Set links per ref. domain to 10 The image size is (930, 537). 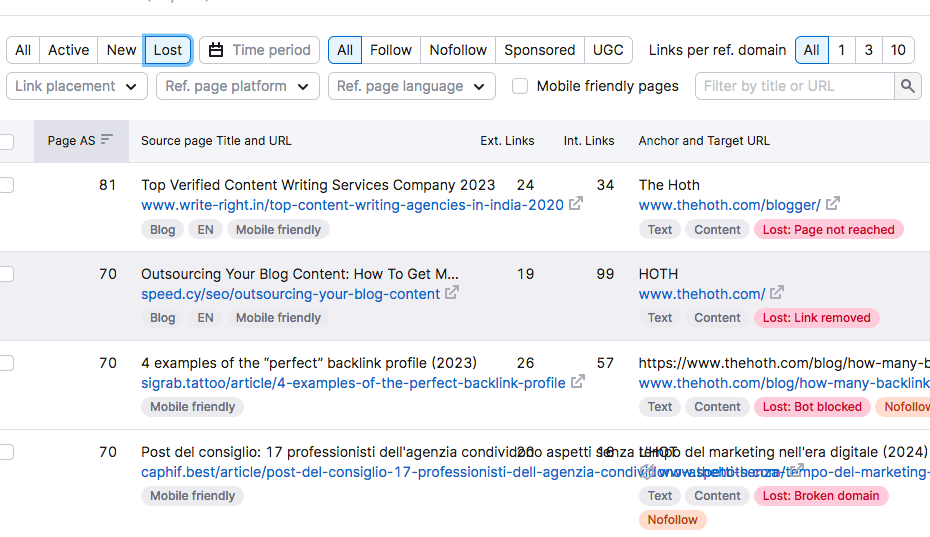pos(898,50)
